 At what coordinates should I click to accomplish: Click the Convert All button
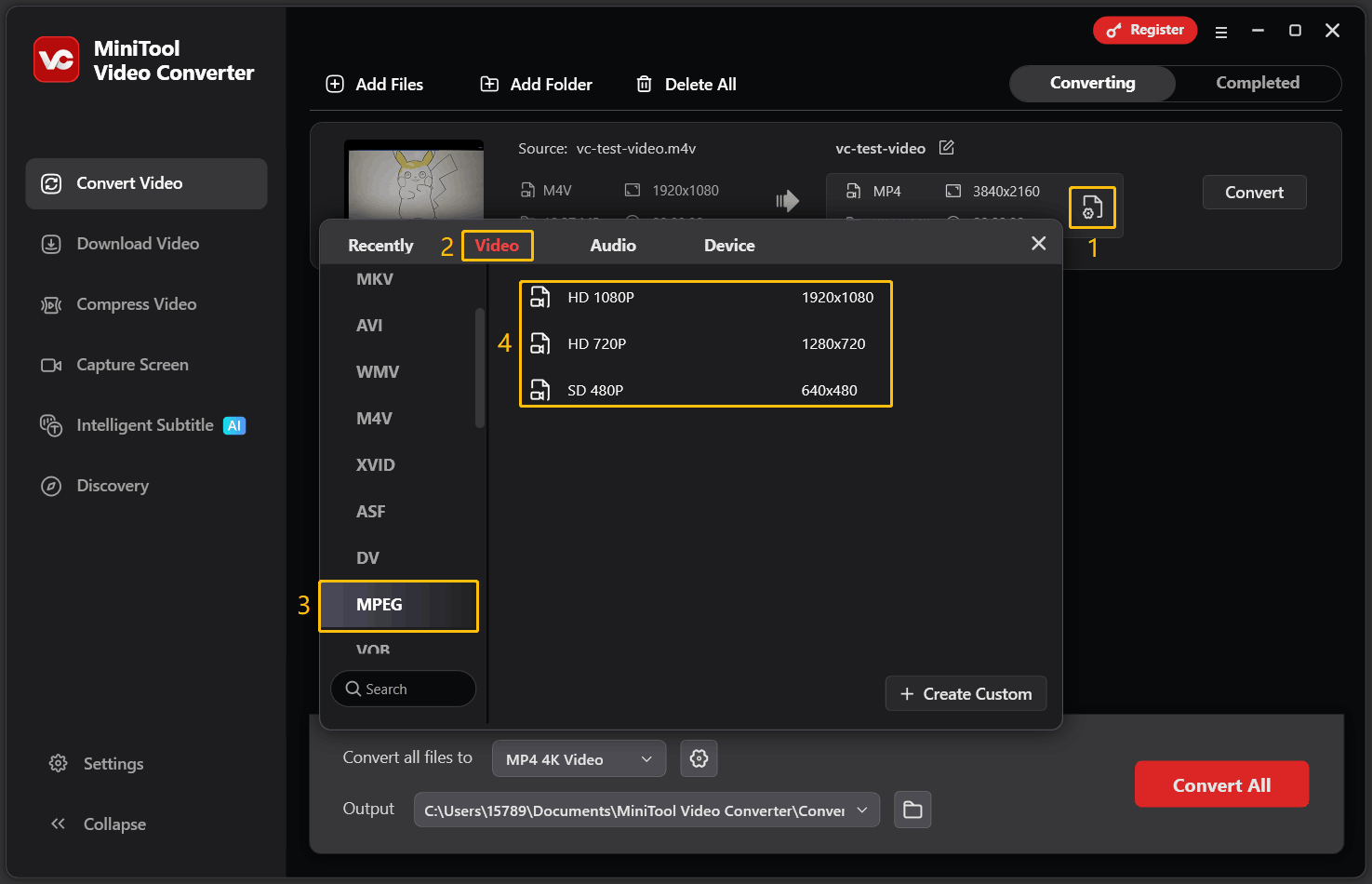(x=1221, y=784)
